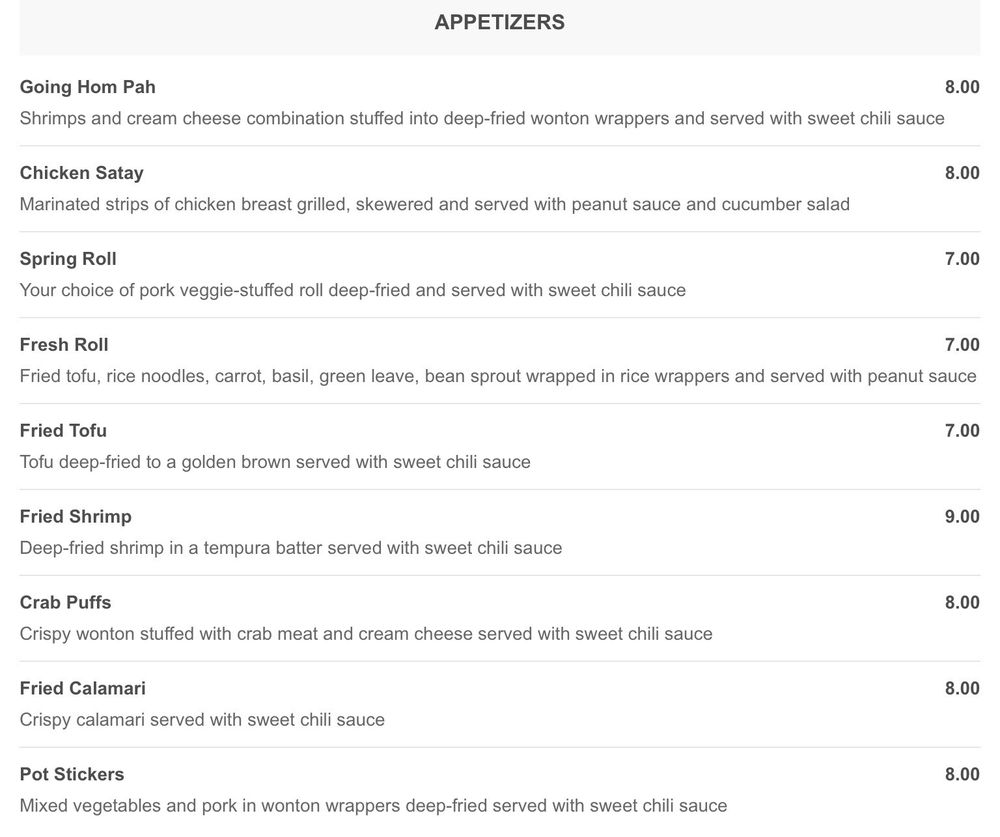Select the Fresh Roll appetizer
This screenshot has height=837, width=1000.
64,345
